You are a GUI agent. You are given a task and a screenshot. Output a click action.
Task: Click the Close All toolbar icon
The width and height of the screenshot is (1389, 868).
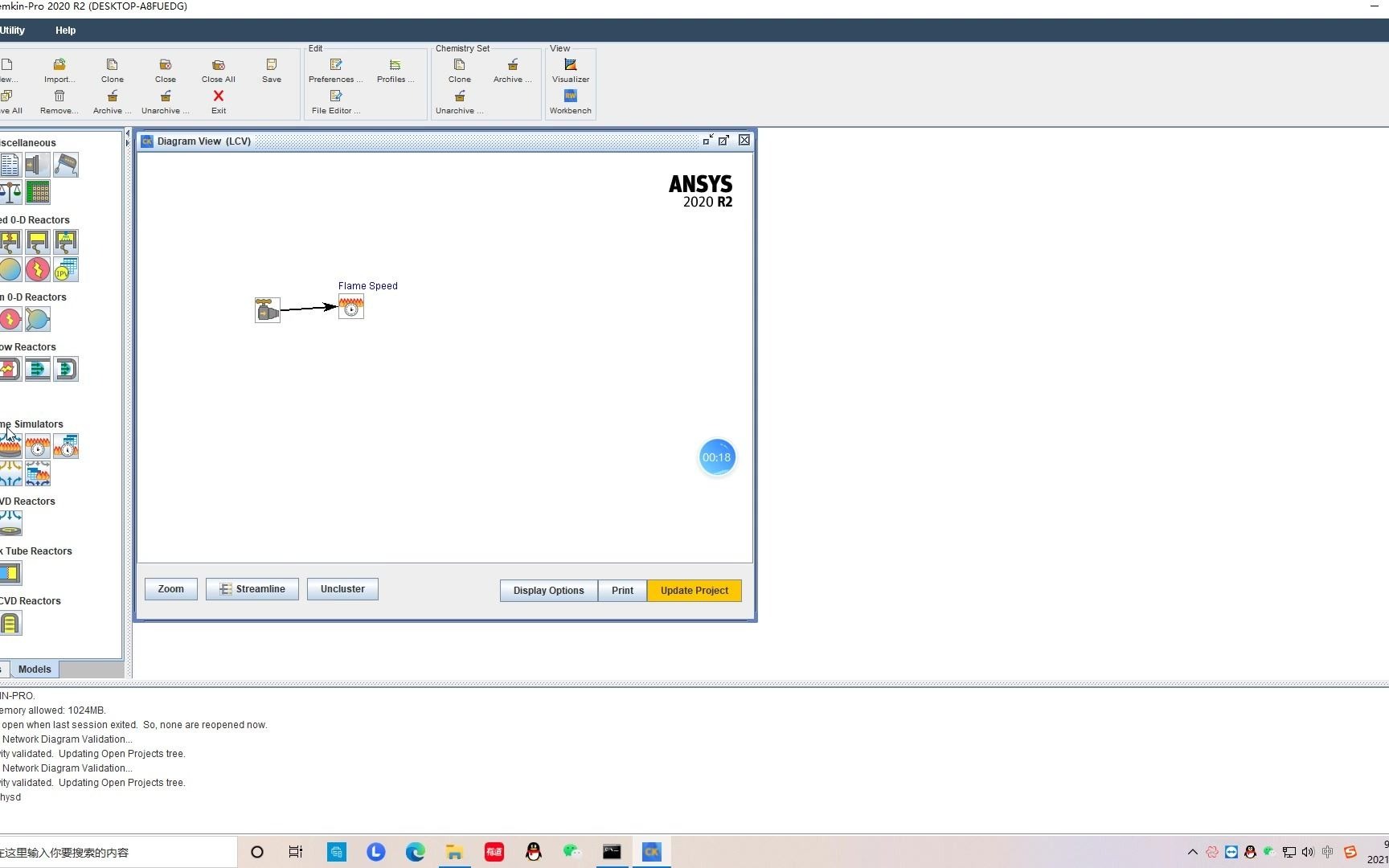(x=219, y=65)
